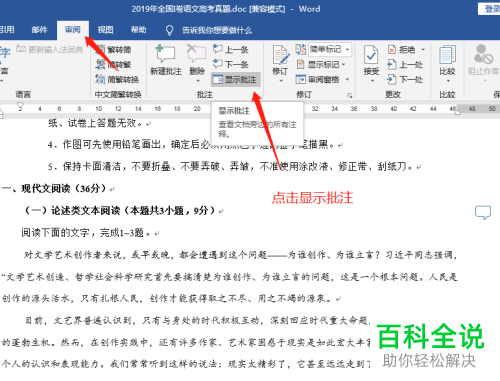The height and width of the screenshot is (381, 500).
Task: Go to next comment (下一条)
Action: (231, 64)
